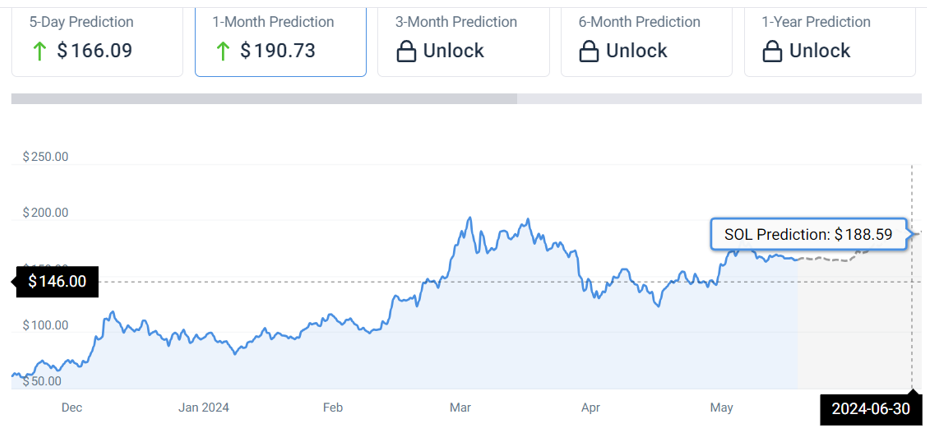This screenshot has height=435, width=927.
Task: Click the empty scrollbar track on the right
Action: [x=718, y=99]
